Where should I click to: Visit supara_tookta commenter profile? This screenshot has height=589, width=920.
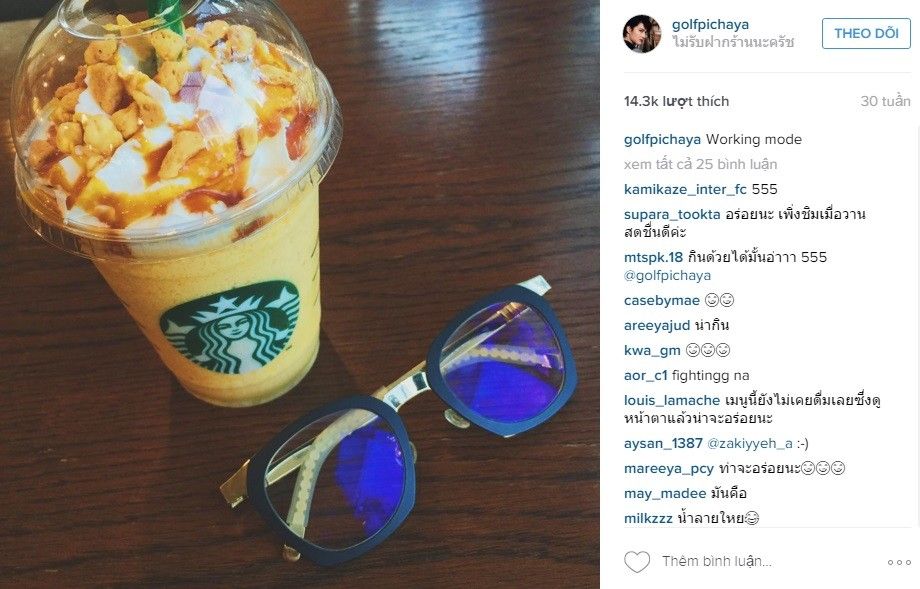point(672,215)
